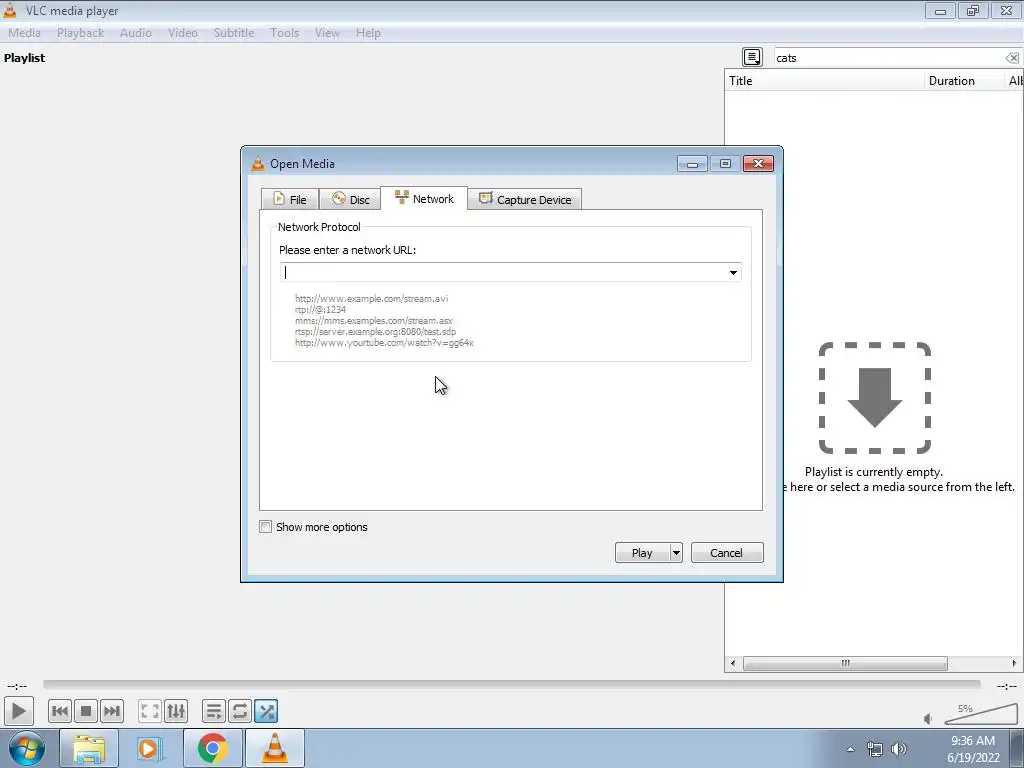Toggle loop repeat mode
This screenshot has height=768, width=1024.
click(x=240, y=711)
